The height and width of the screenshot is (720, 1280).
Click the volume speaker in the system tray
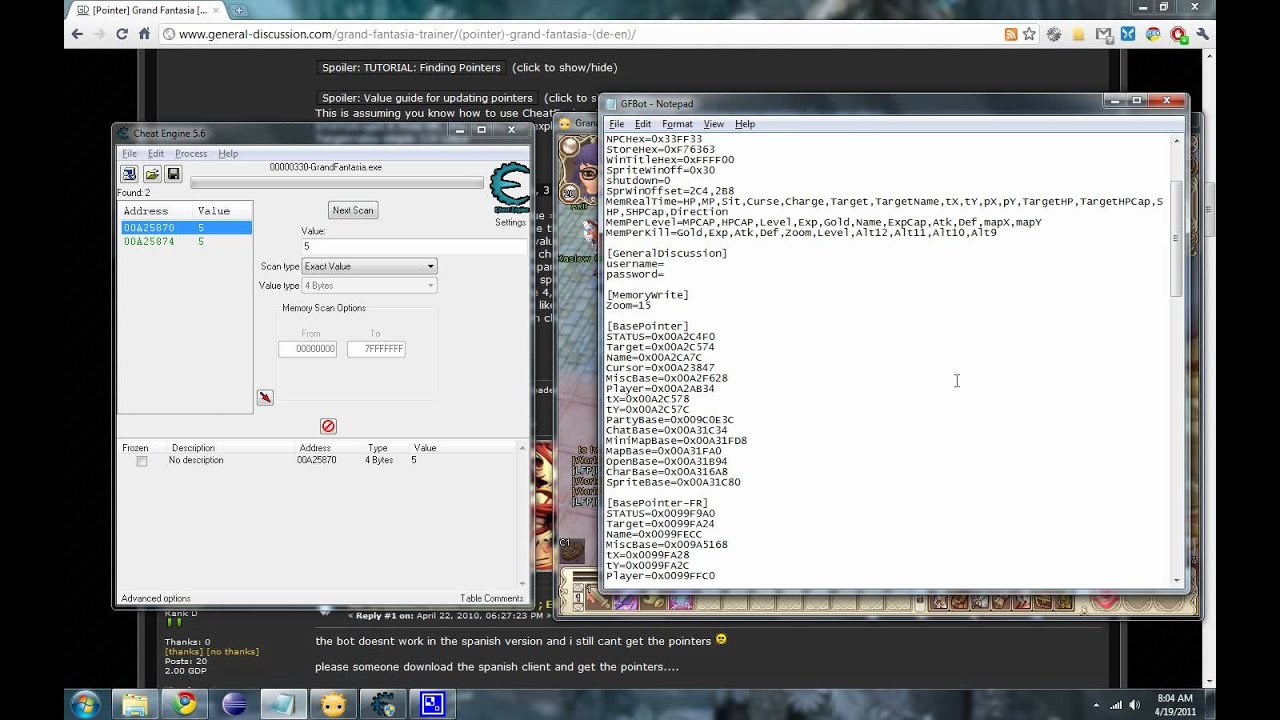pyautogui.click(x=1134, y=705)
